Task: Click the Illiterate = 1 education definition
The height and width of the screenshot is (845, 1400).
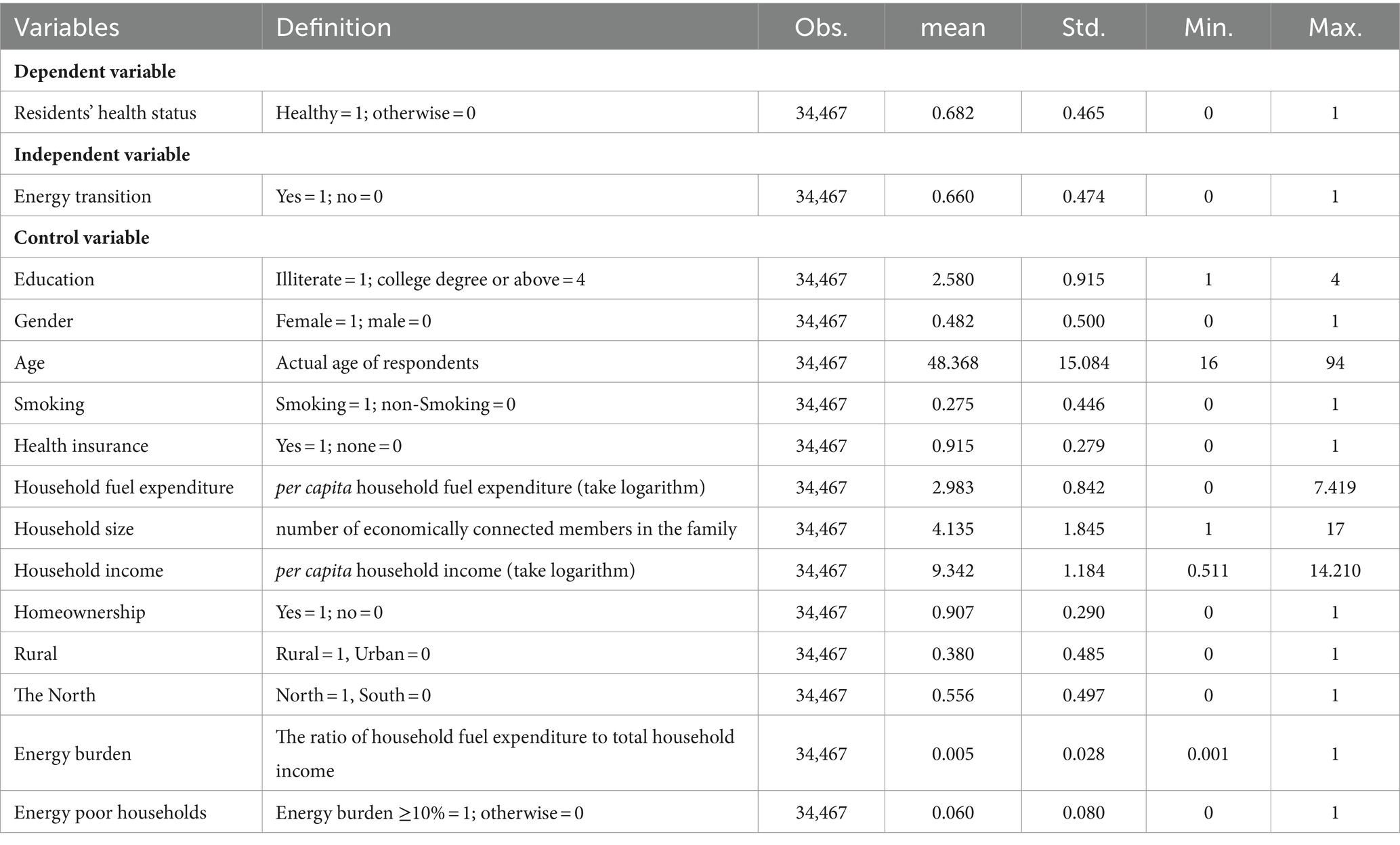Action: [430, 279]
